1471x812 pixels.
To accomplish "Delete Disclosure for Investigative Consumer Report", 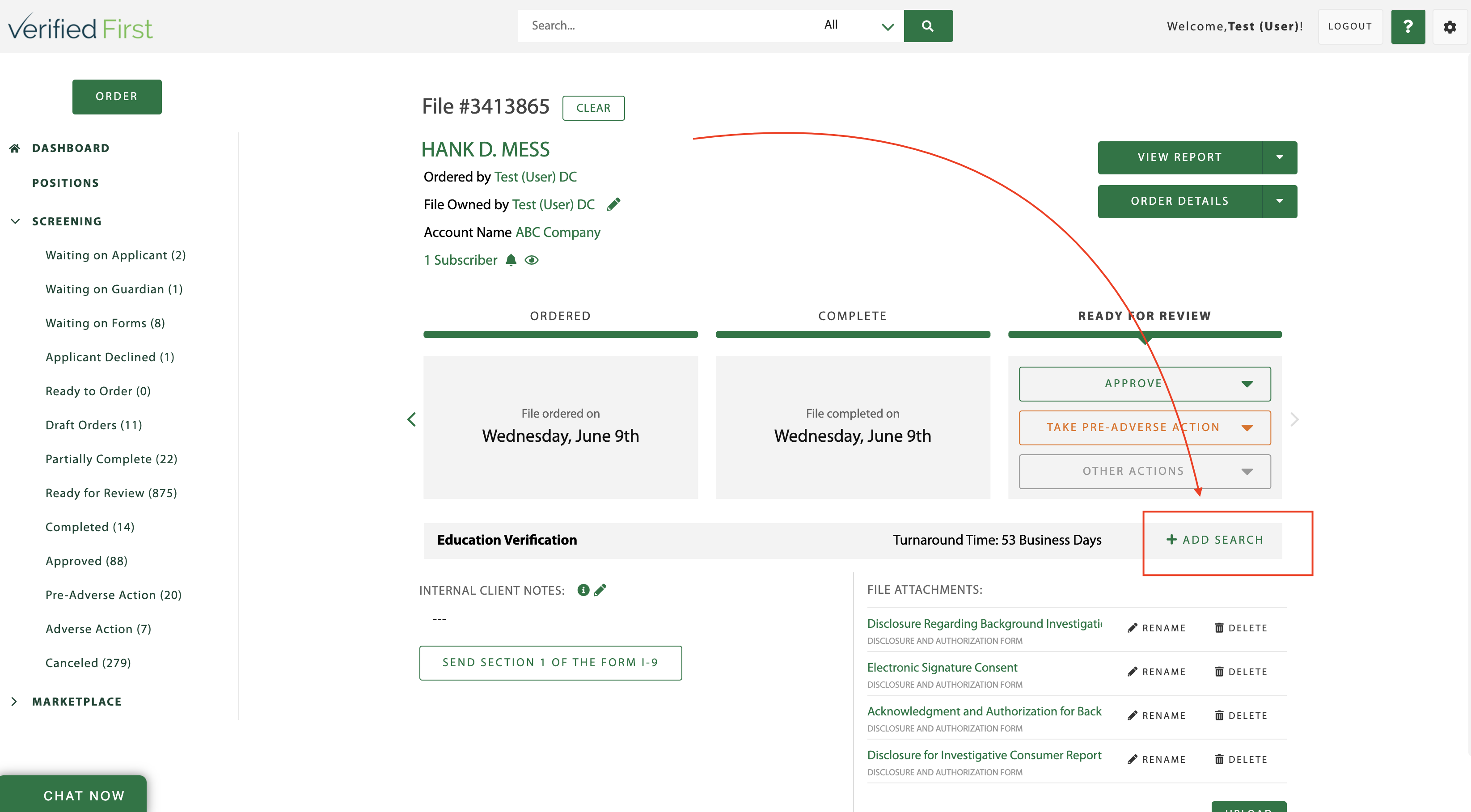I will pyautogui.click(x=1241, y=760).
